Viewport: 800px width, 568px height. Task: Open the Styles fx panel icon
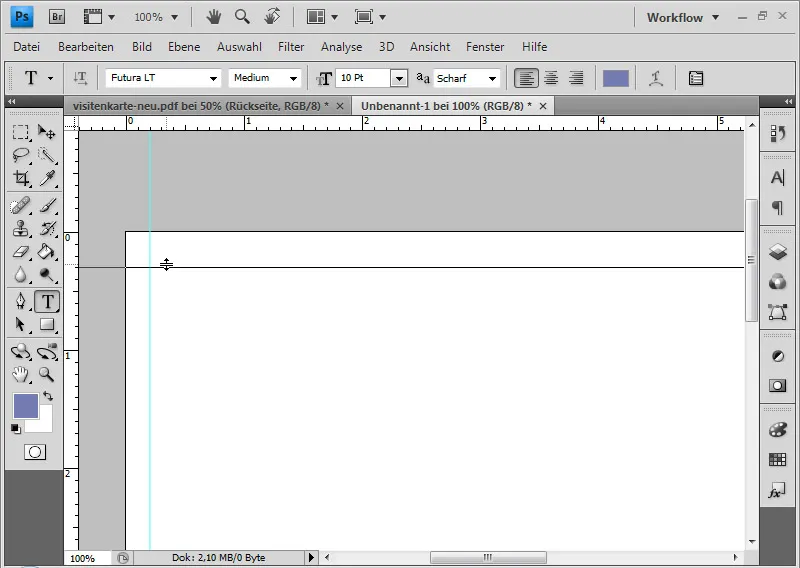(x=778, y=490)
